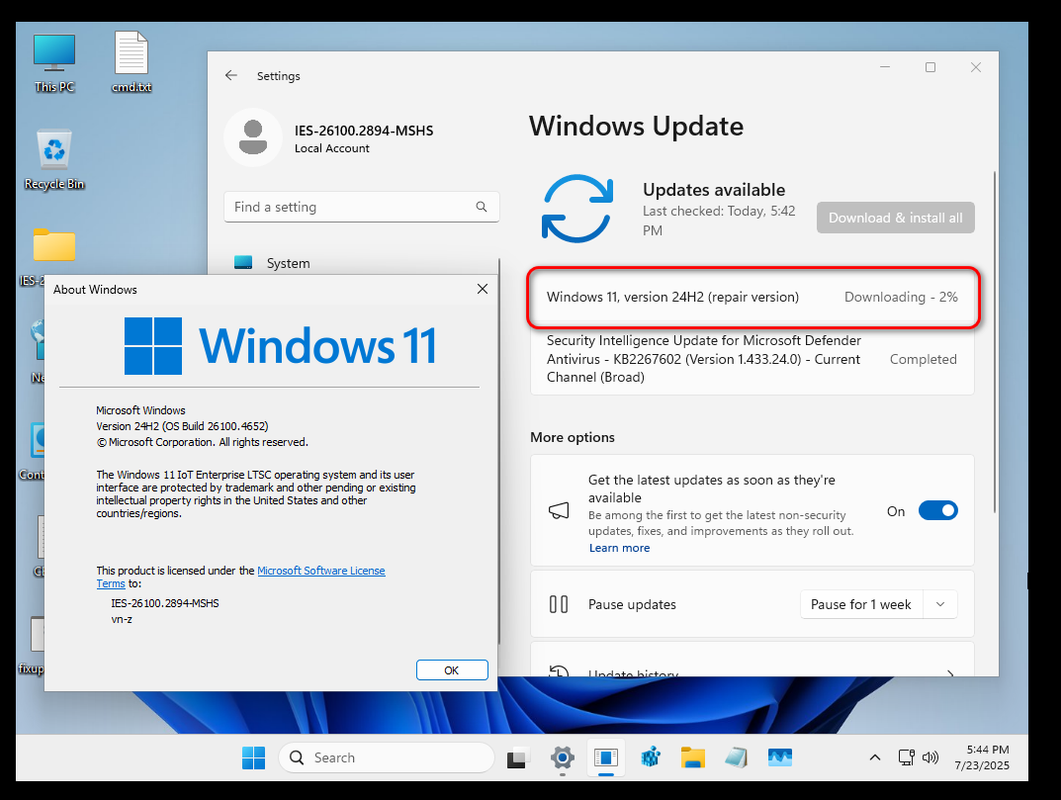Image resolution: width=1061 pixels, height=800 pixels.
Task: Click the taskbar Search box
Action: 386,757
